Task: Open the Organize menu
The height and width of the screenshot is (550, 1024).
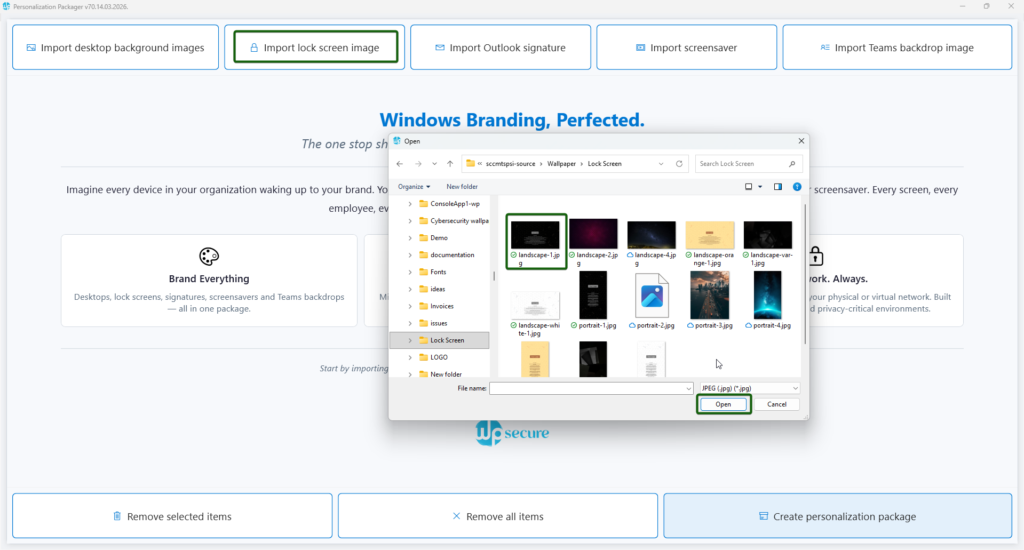Action: point(413,186)
